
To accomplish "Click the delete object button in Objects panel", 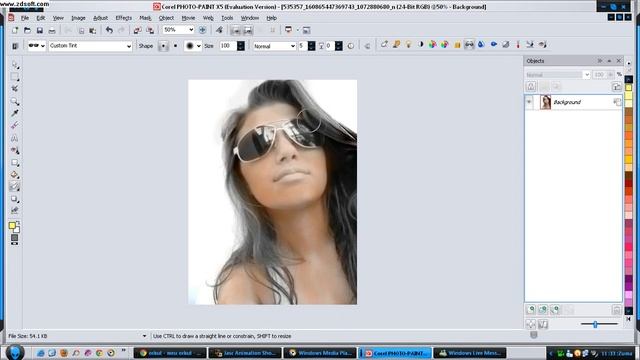I will click(x=616, y=310).
